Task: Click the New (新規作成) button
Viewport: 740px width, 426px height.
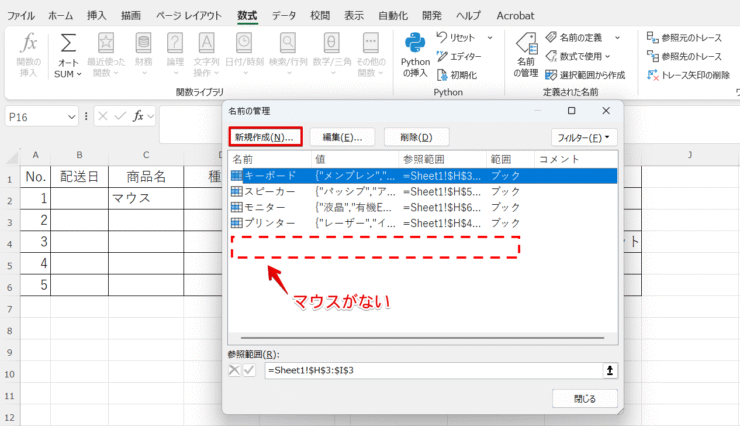Action: click(x=265, y=137)
